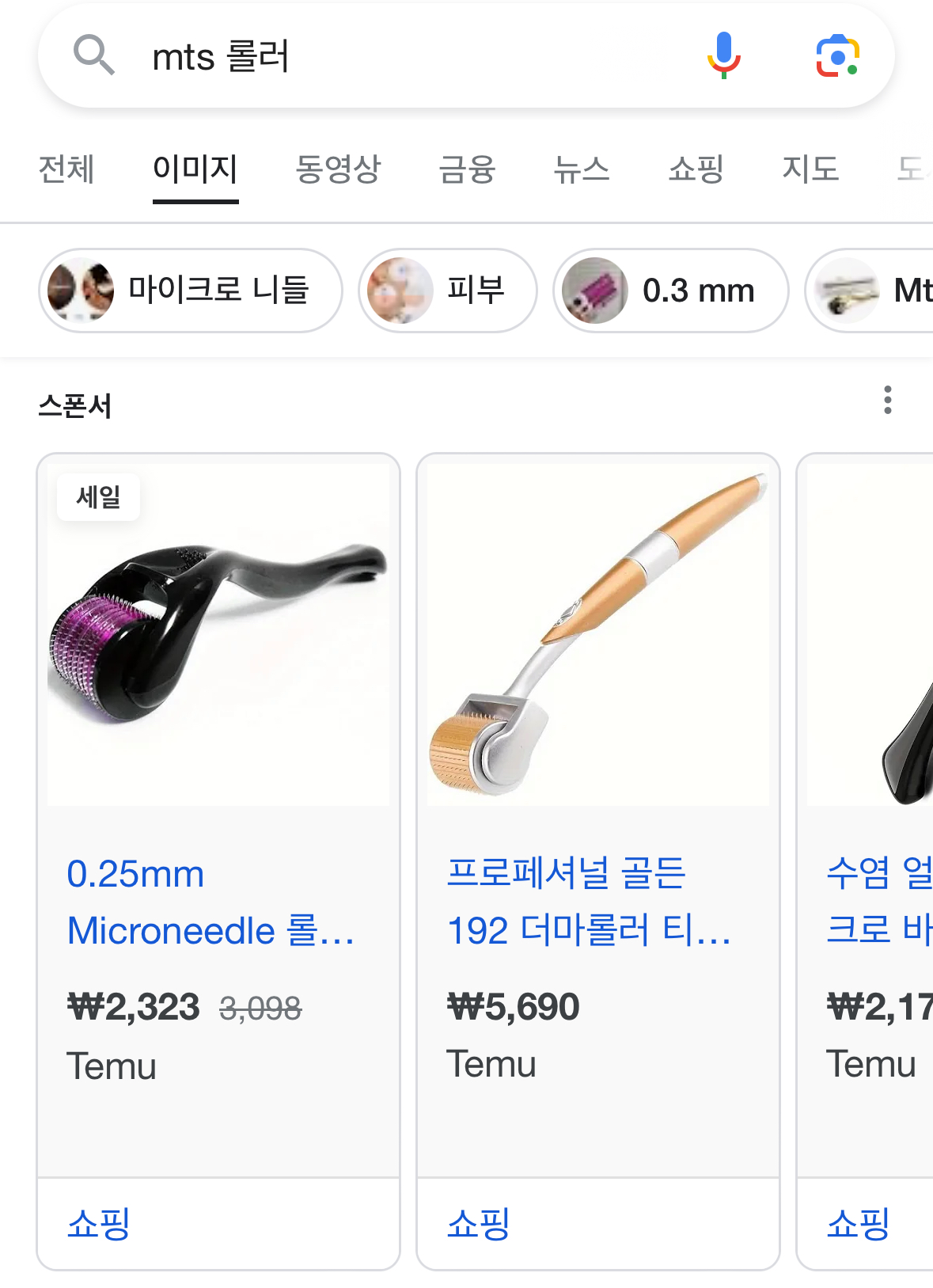Click the search magnifier icon
This screenshot has height=1288, width=933.
94,55
